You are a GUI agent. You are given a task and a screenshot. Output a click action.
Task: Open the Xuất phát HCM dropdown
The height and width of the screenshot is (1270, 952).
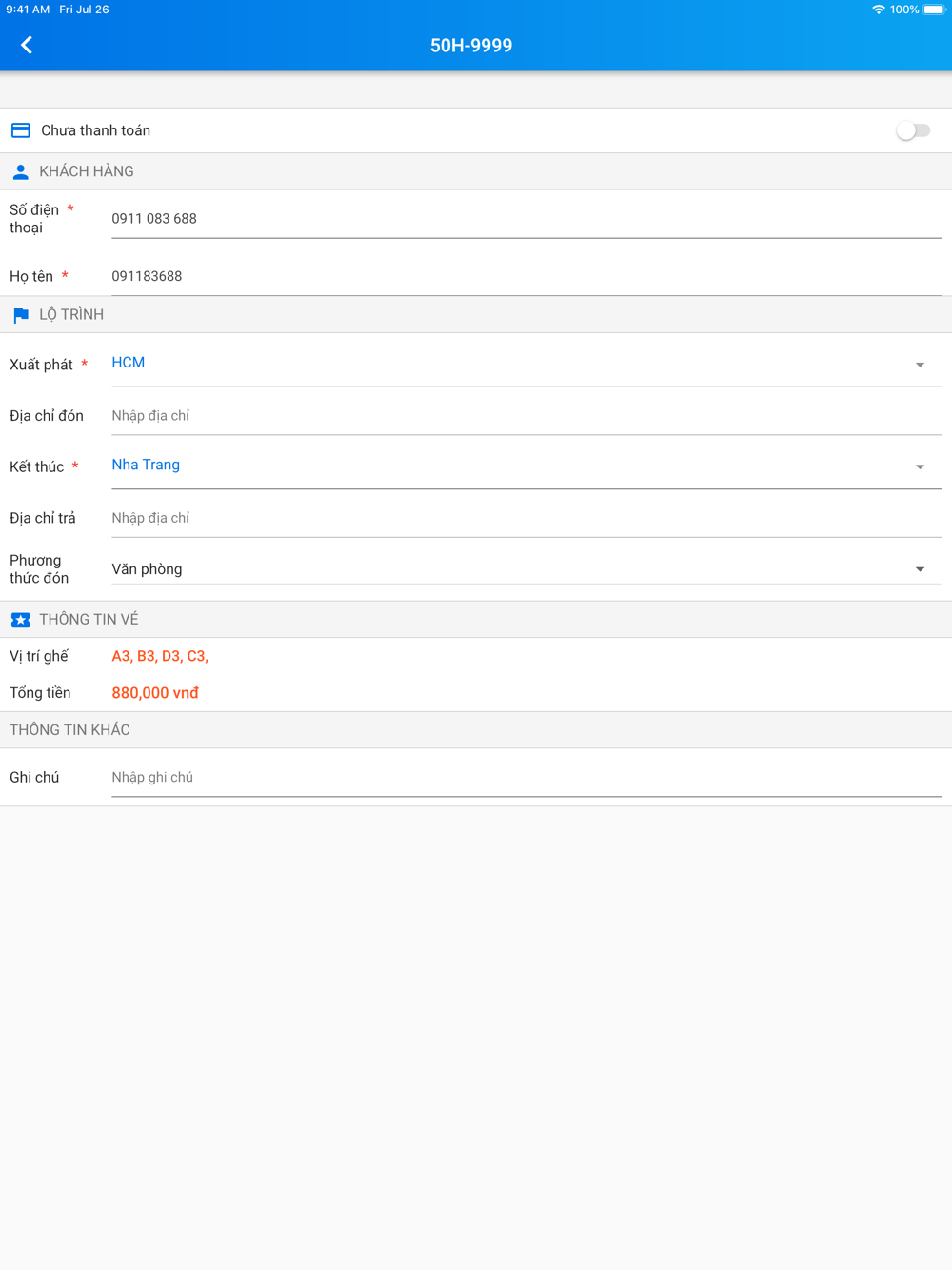coord(526,364)
